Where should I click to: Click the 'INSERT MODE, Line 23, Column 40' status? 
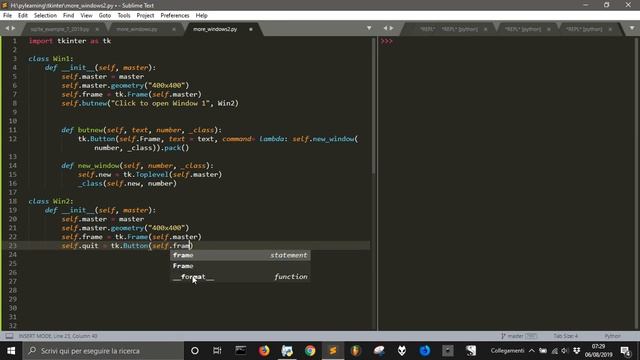58,336
